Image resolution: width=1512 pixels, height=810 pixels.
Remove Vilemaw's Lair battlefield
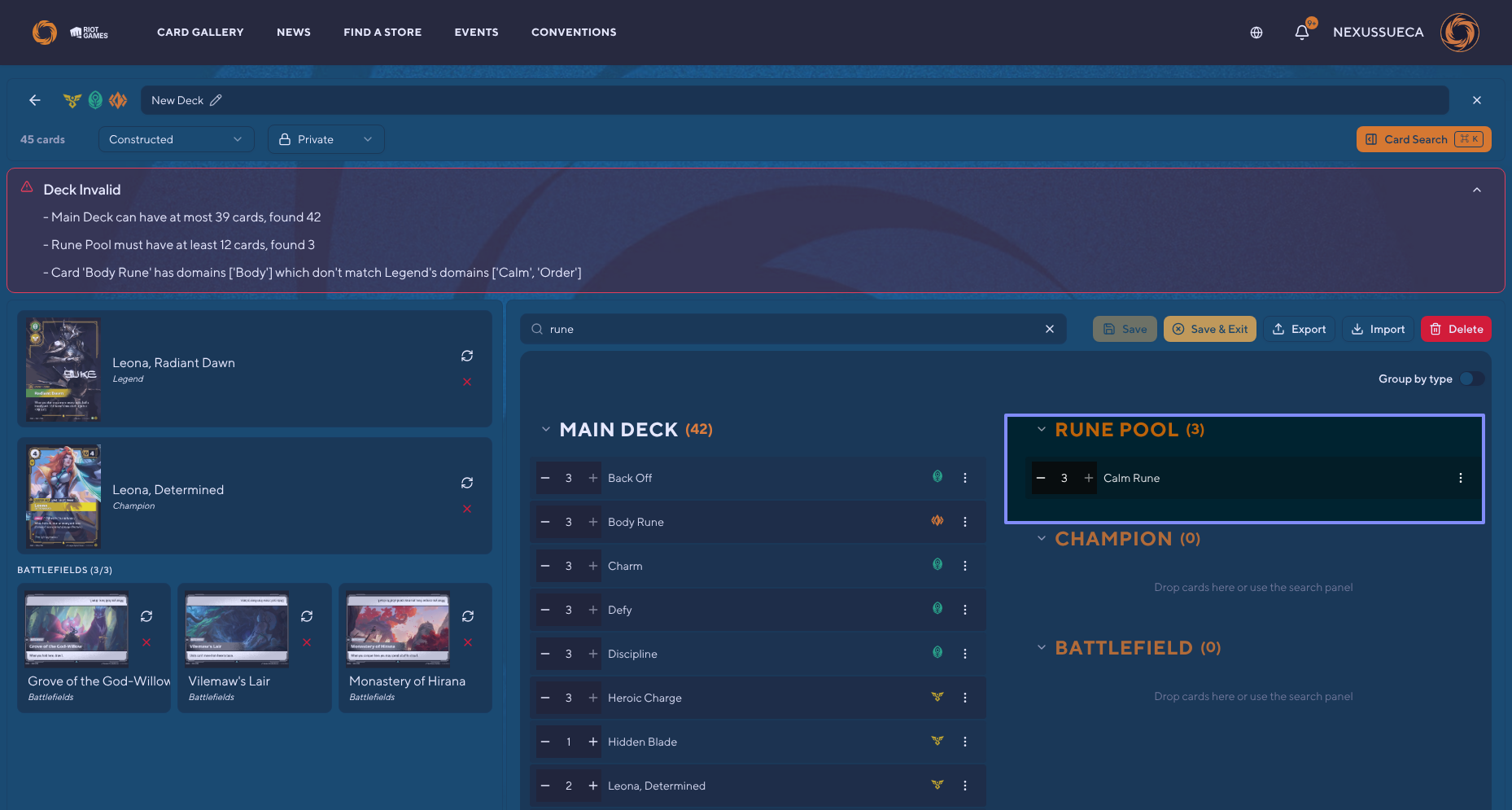pyautogui.click(x=307, y=642)
